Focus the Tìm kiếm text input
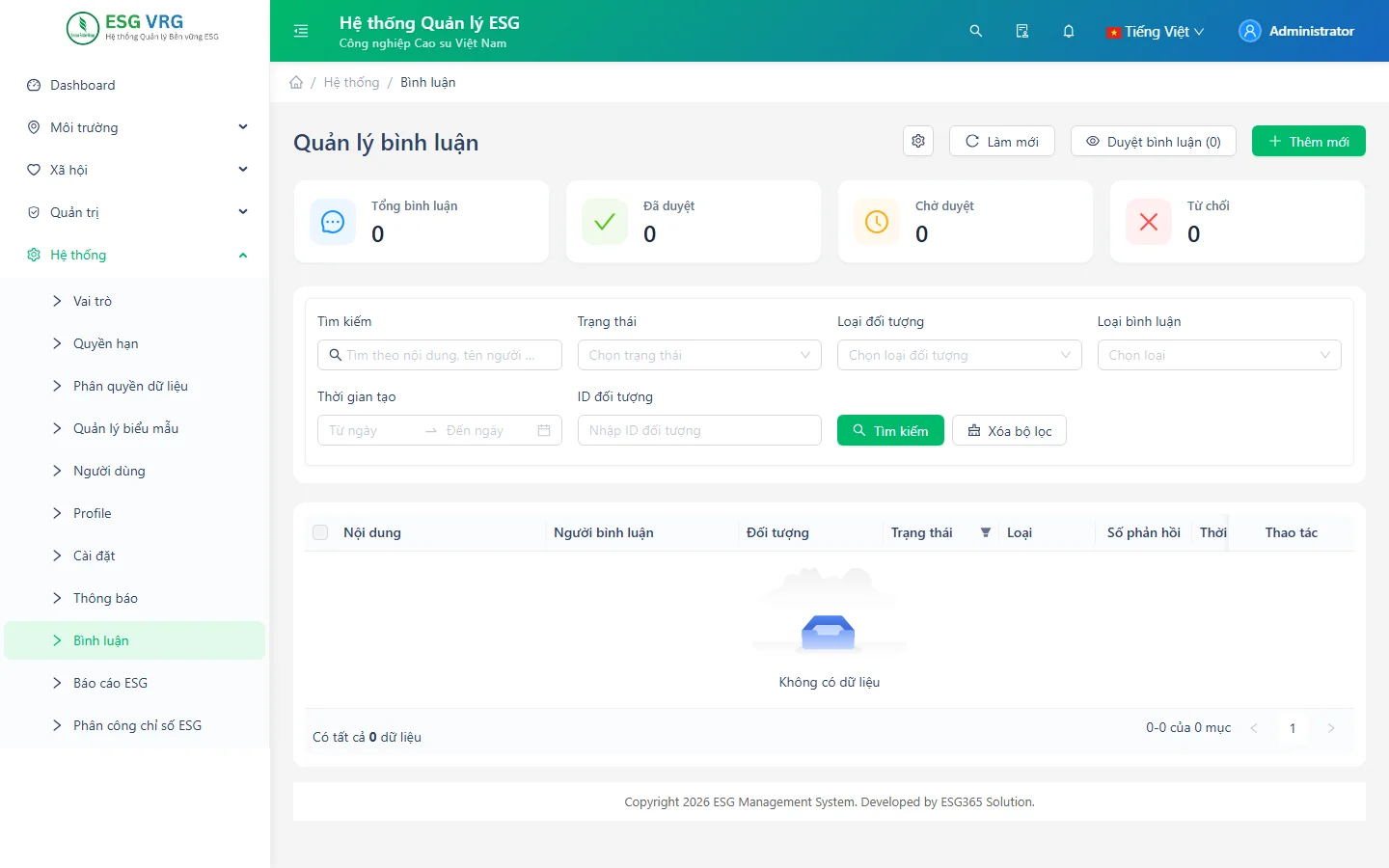 [440, 355]
